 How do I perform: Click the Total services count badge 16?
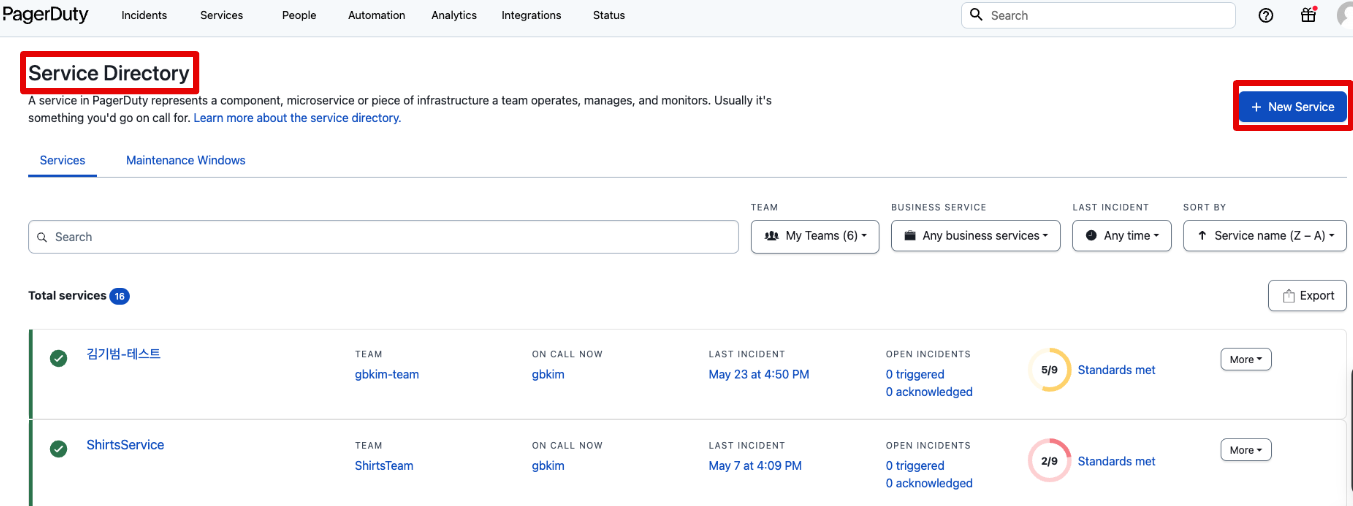(x=119, y=296)
